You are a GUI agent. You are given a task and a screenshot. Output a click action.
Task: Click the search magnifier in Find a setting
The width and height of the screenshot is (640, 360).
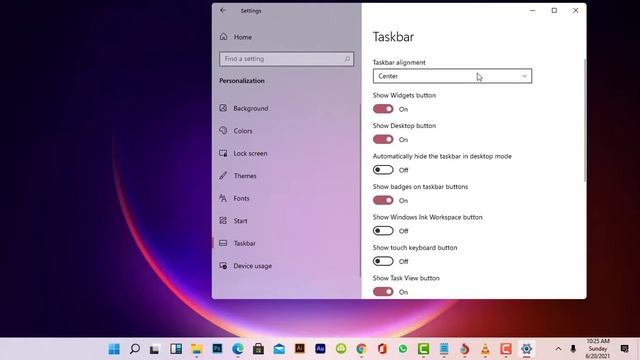coord(347,59)
